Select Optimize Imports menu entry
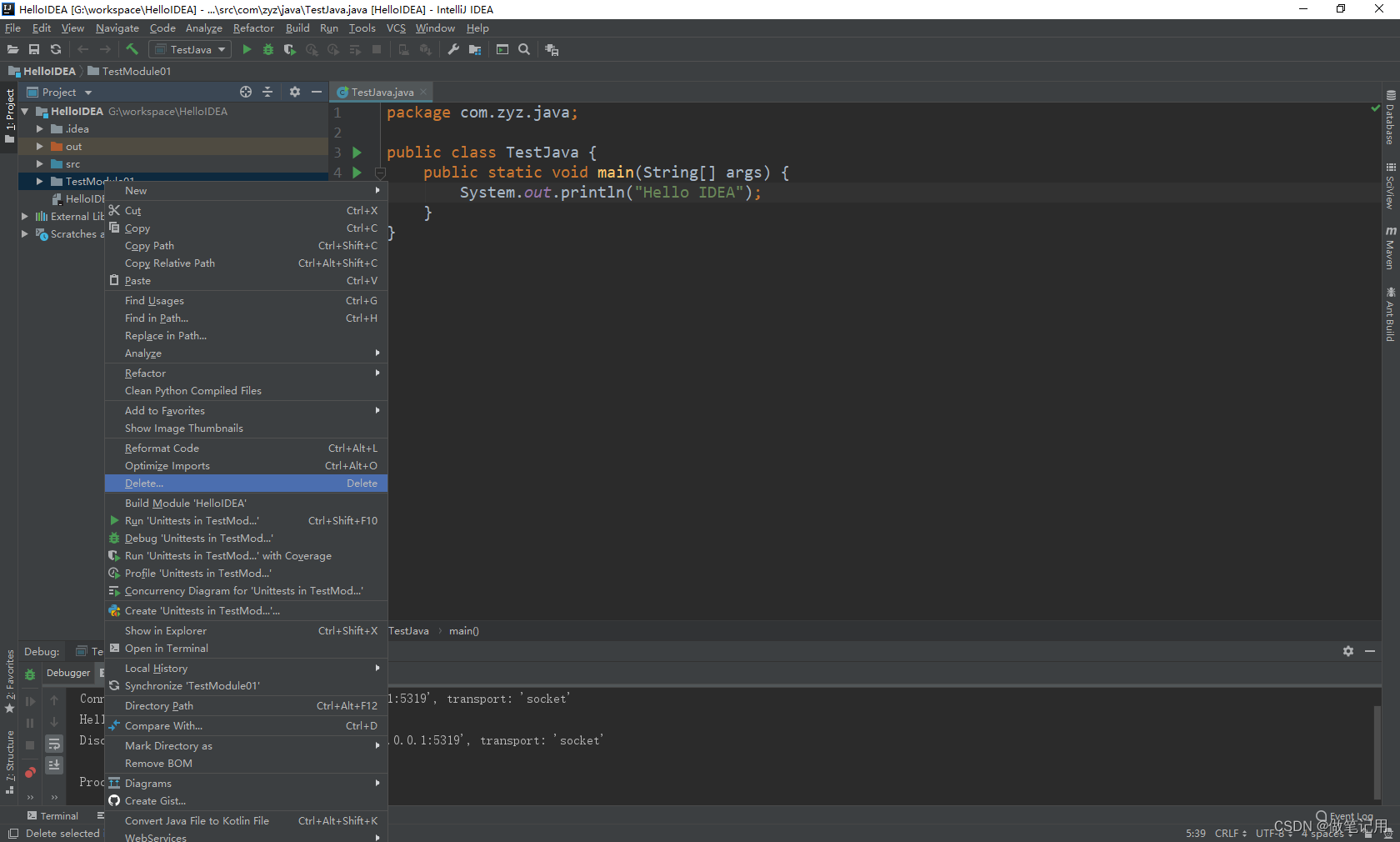Viewport: 1400px width, 842px height. click(x=246, y=466)
